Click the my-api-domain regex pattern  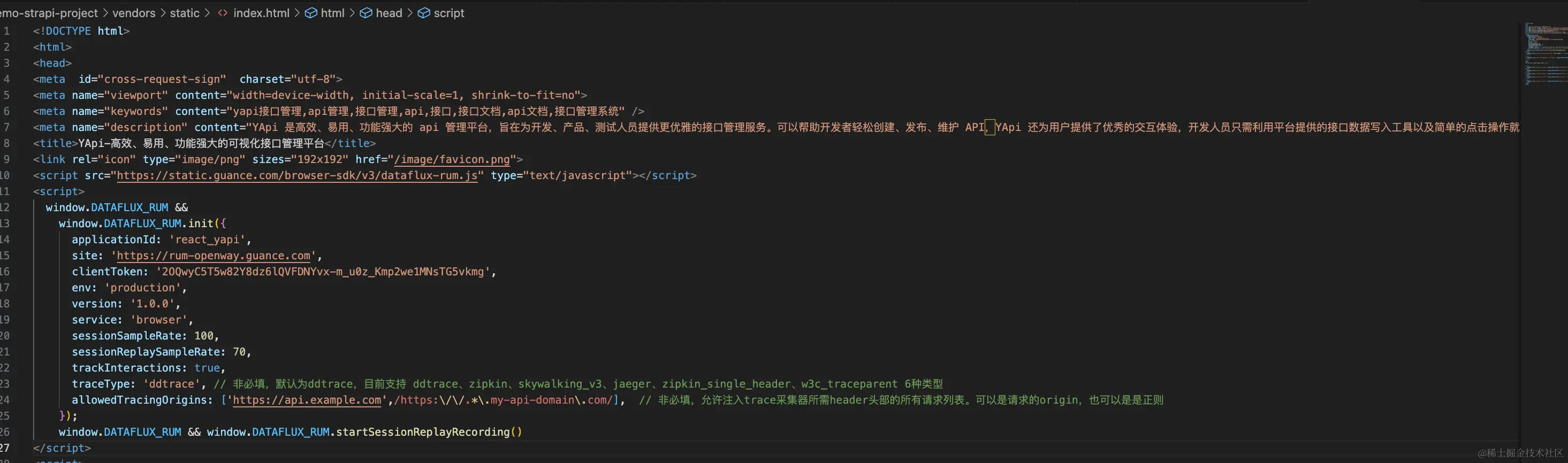506,400
